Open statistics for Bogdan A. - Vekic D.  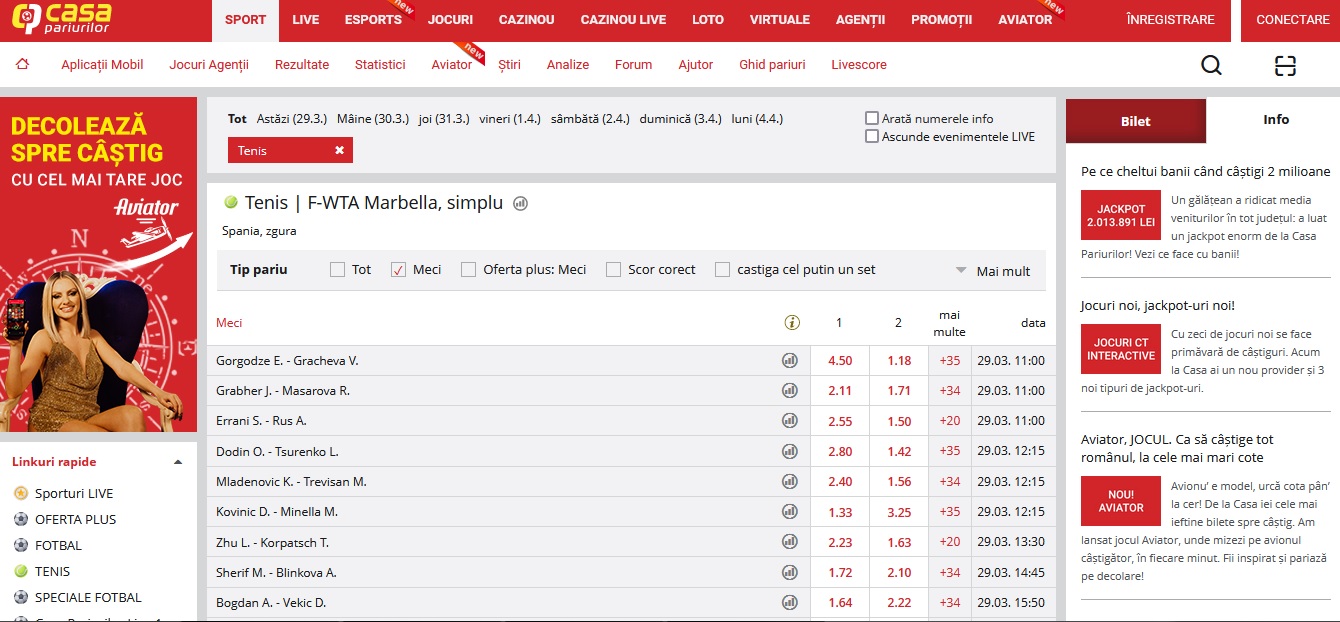coord(790,602)
